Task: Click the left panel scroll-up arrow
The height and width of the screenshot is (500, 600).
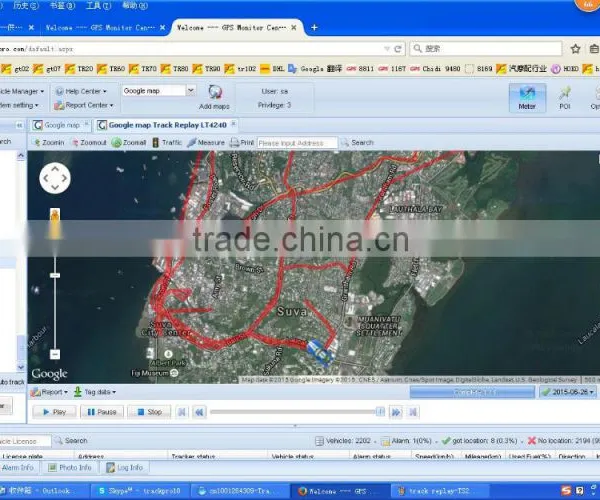Action: 21,155
